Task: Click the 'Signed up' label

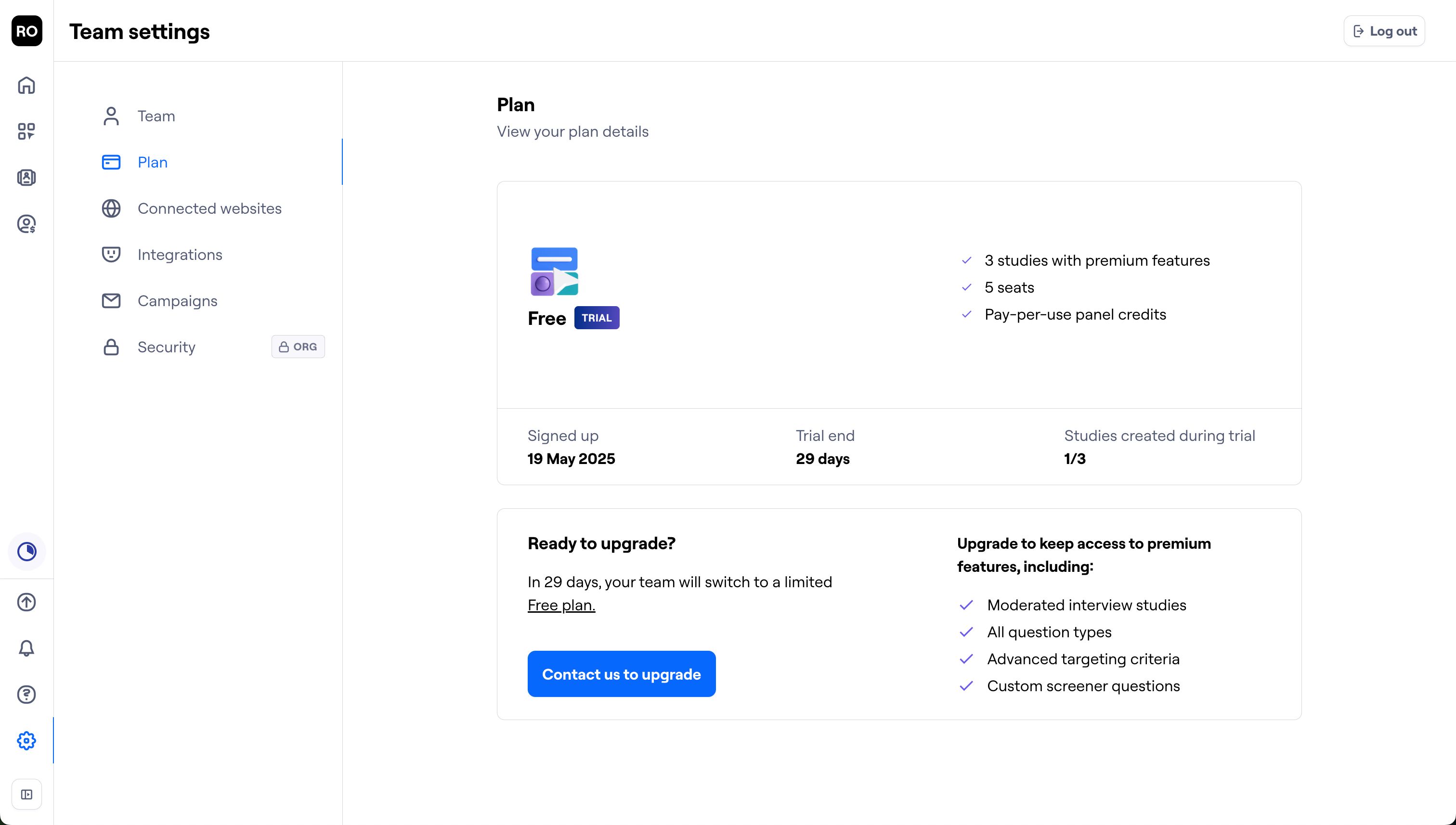Action: [563, 436]
